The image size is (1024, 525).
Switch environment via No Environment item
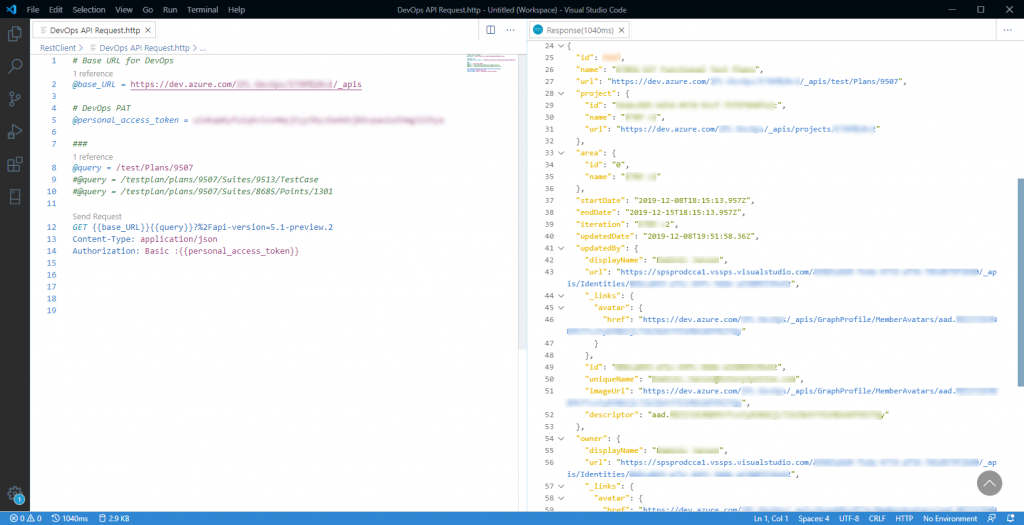click(x=950, y=518)
